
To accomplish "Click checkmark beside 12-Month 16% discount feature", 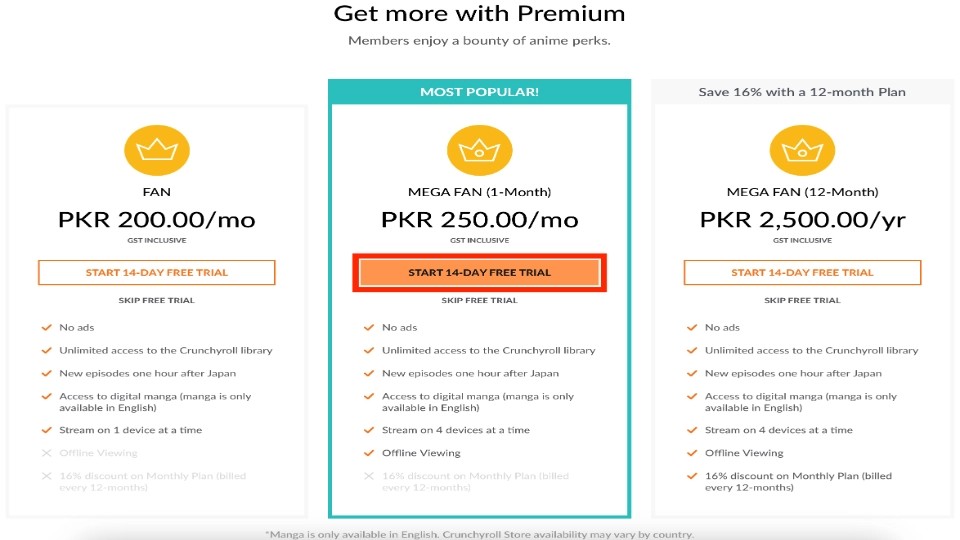I will pyautogui.click(x=692, y=476).
